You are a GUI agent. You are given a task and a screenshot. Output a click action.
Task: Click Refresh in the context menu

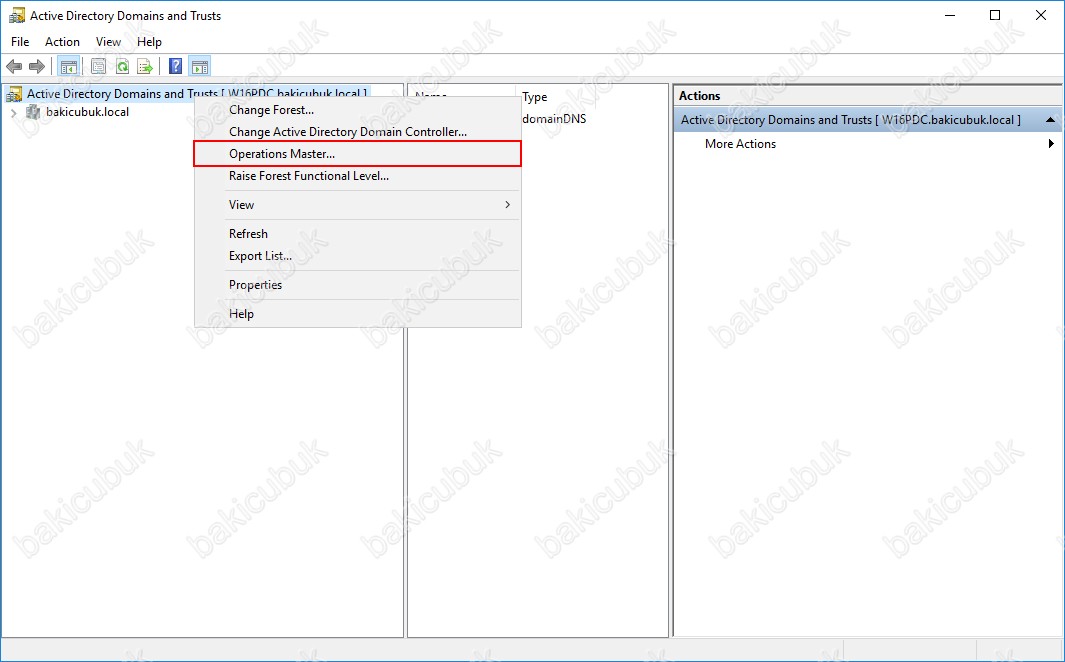(358, 234)
